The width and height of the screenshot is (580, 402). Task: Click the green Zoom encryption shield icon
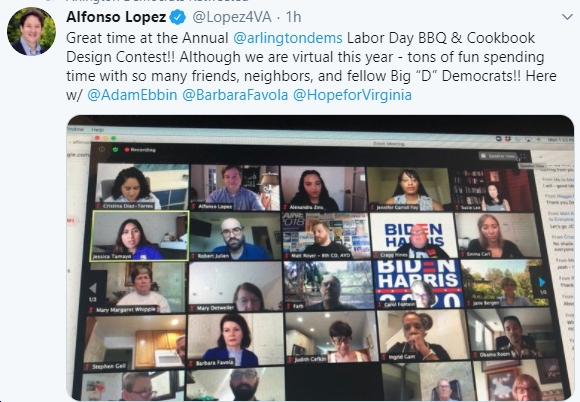pyautogui.click(x=115, y=149)
